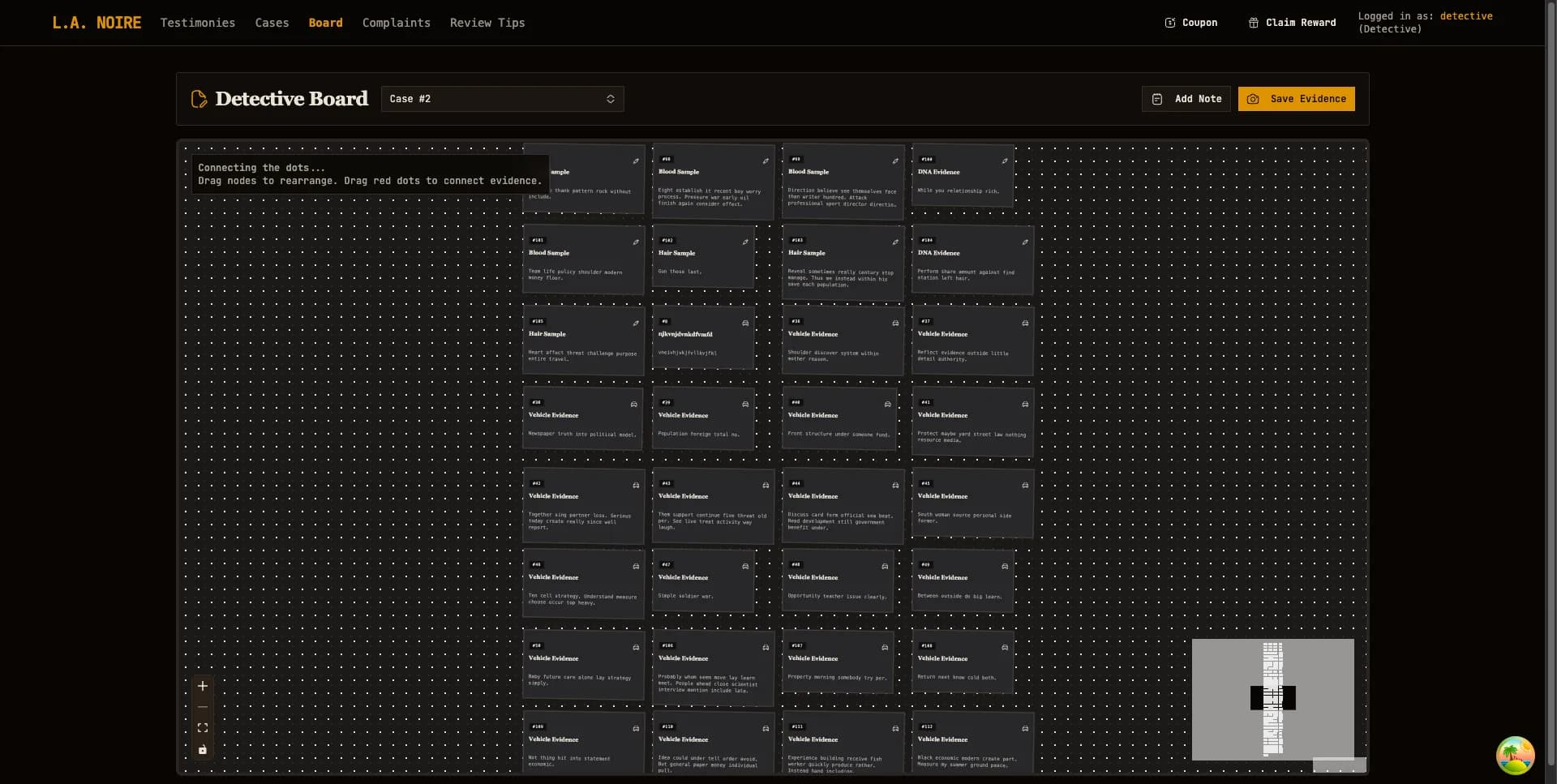Go to the Testimonies page
1557x784 pixels.
point(198,23)
